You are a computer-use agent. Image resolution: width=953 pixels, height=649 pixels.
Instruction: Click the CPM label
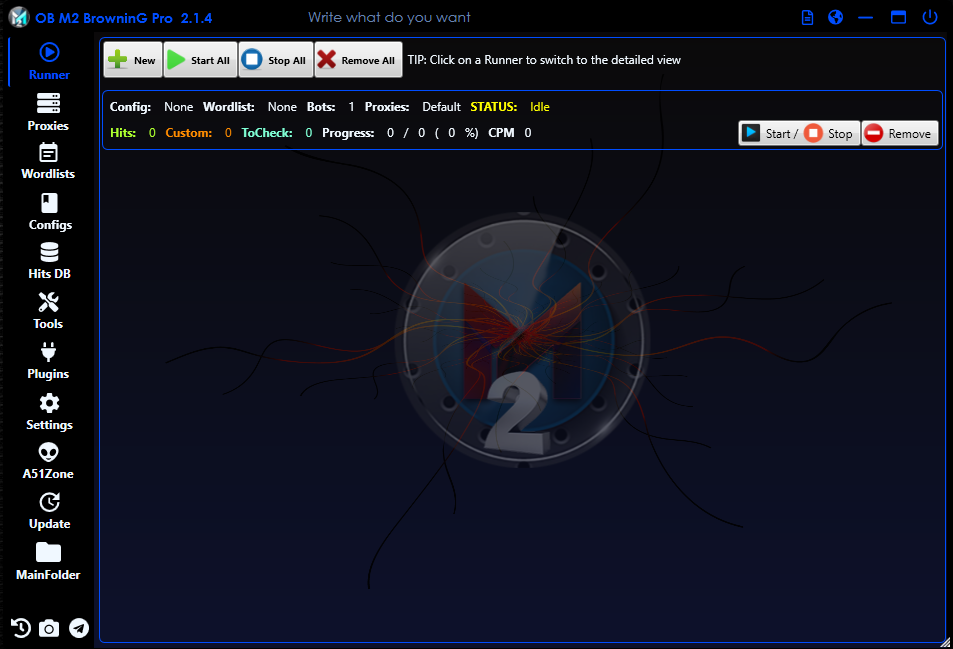click(501, 133)
